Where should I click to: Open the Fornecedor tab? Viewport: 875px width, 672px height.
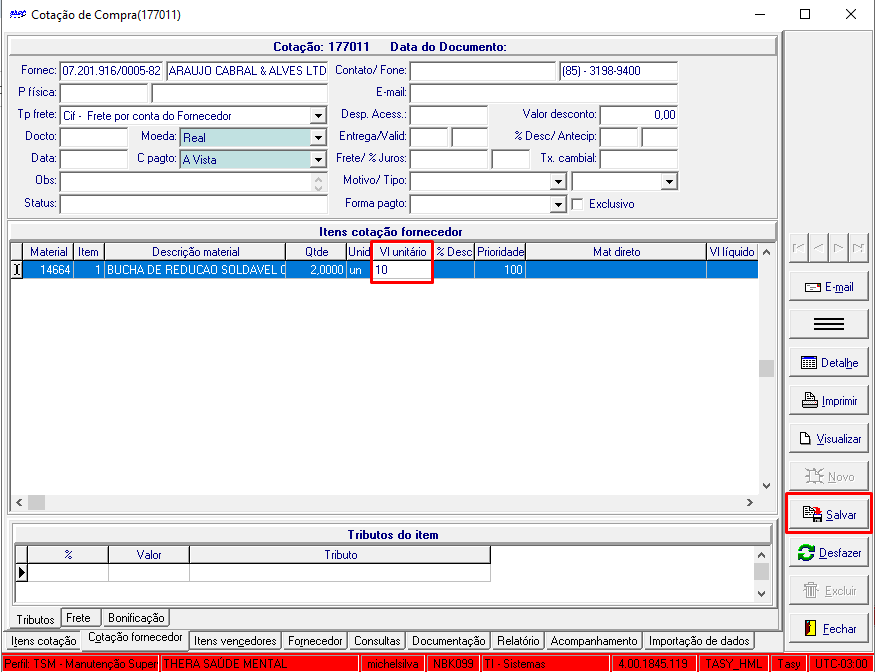(315, 641)
